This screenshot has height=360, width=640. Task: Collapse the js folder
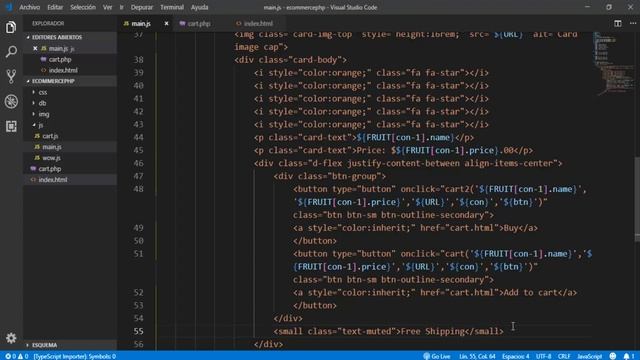[x=41, y=125]
